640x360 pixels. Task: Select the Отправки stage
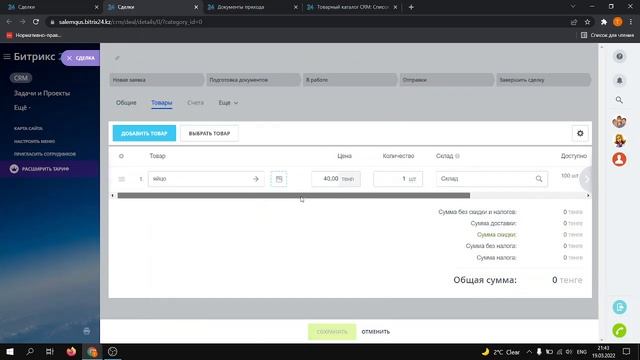tap(447, 80)
